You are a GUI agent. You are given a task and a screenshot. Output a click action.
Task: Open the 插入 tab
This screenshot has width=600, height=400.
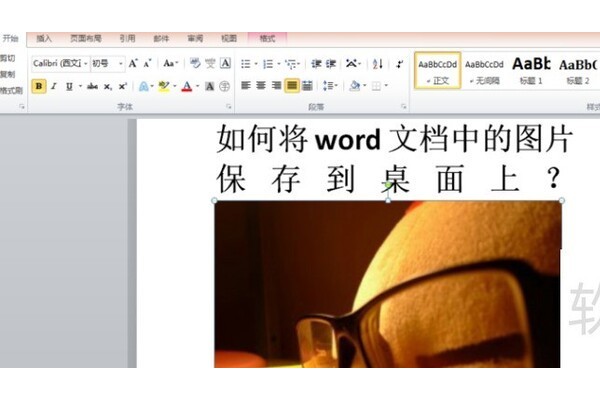(x=44, y=38)
